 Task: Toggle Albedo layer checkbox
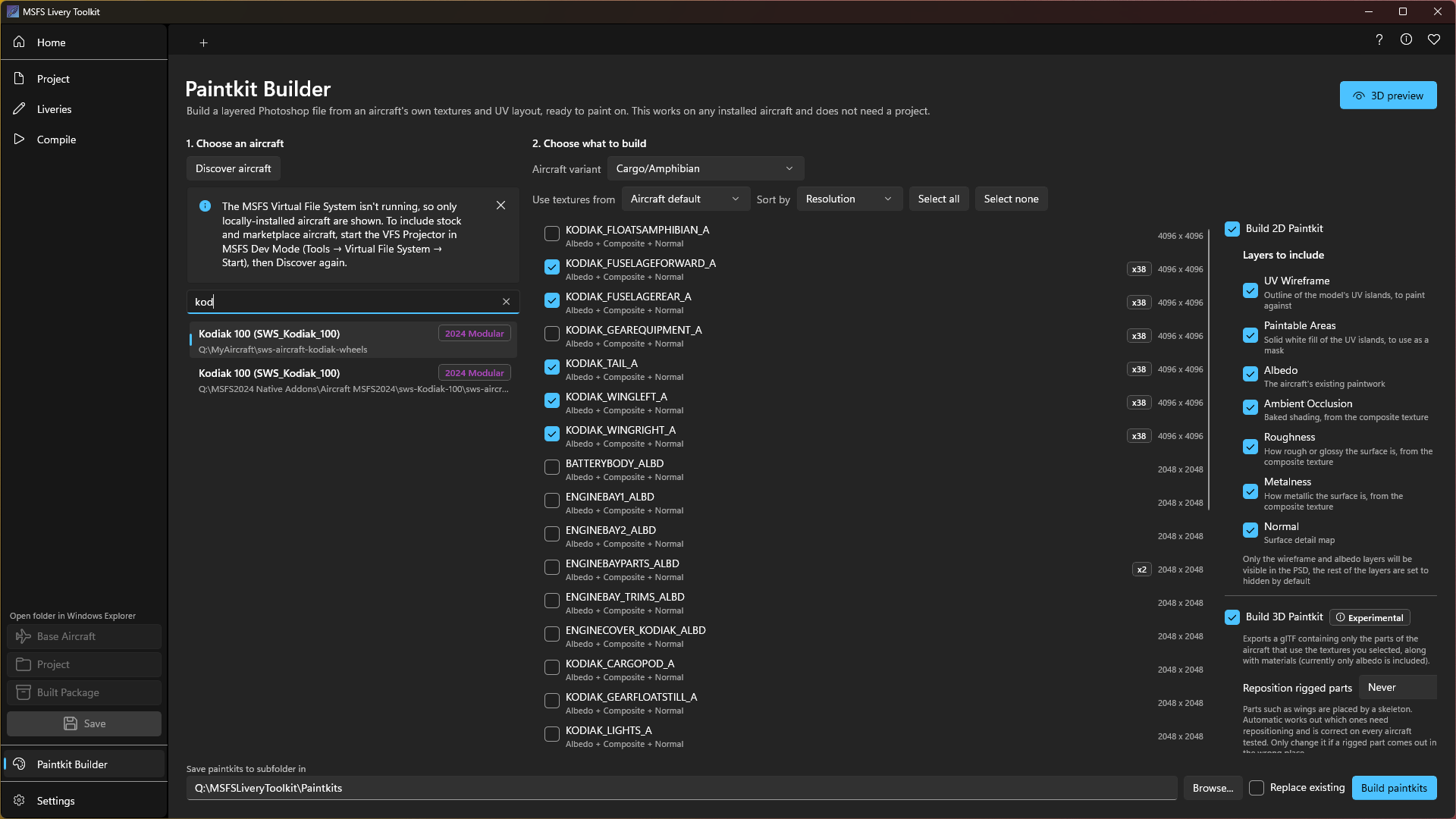pos(1250,374)
